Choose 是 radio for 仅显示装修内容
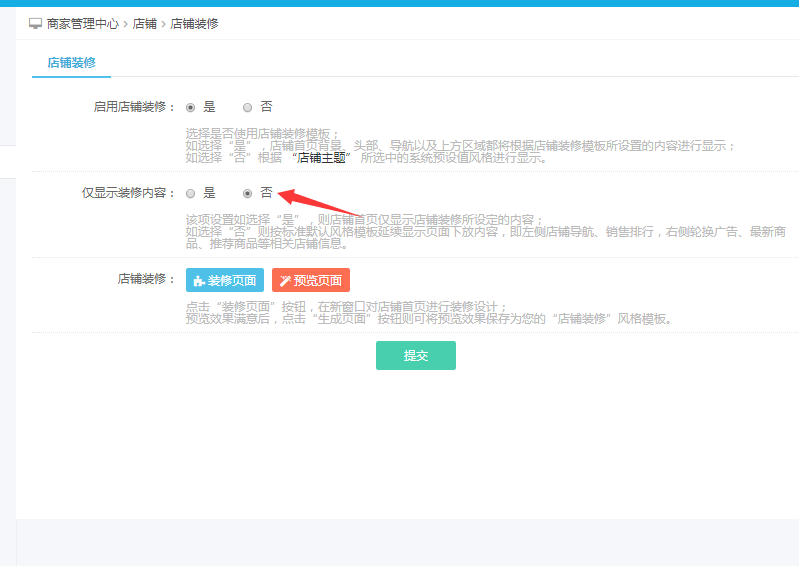 tap(191, 193)
